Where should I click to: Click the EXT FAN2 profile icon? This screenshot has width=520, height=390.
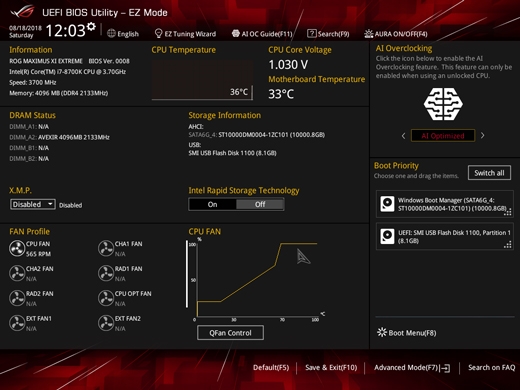point(106,323)
